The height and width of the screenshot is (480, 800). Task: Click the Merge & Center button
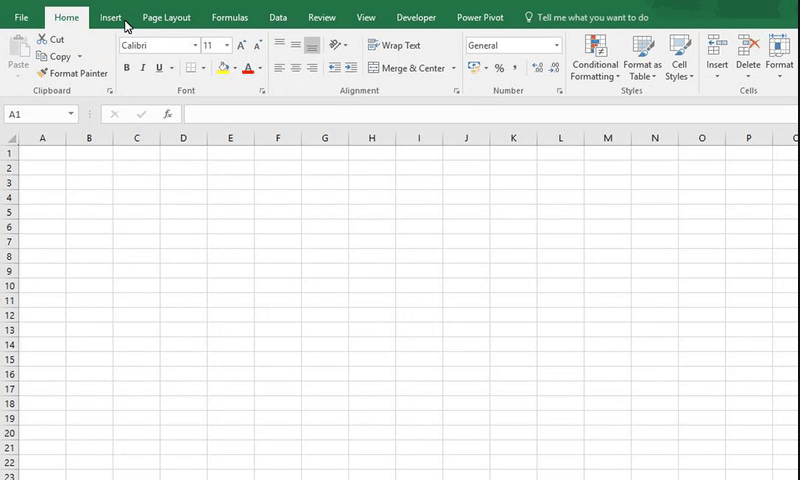point(406,68)
